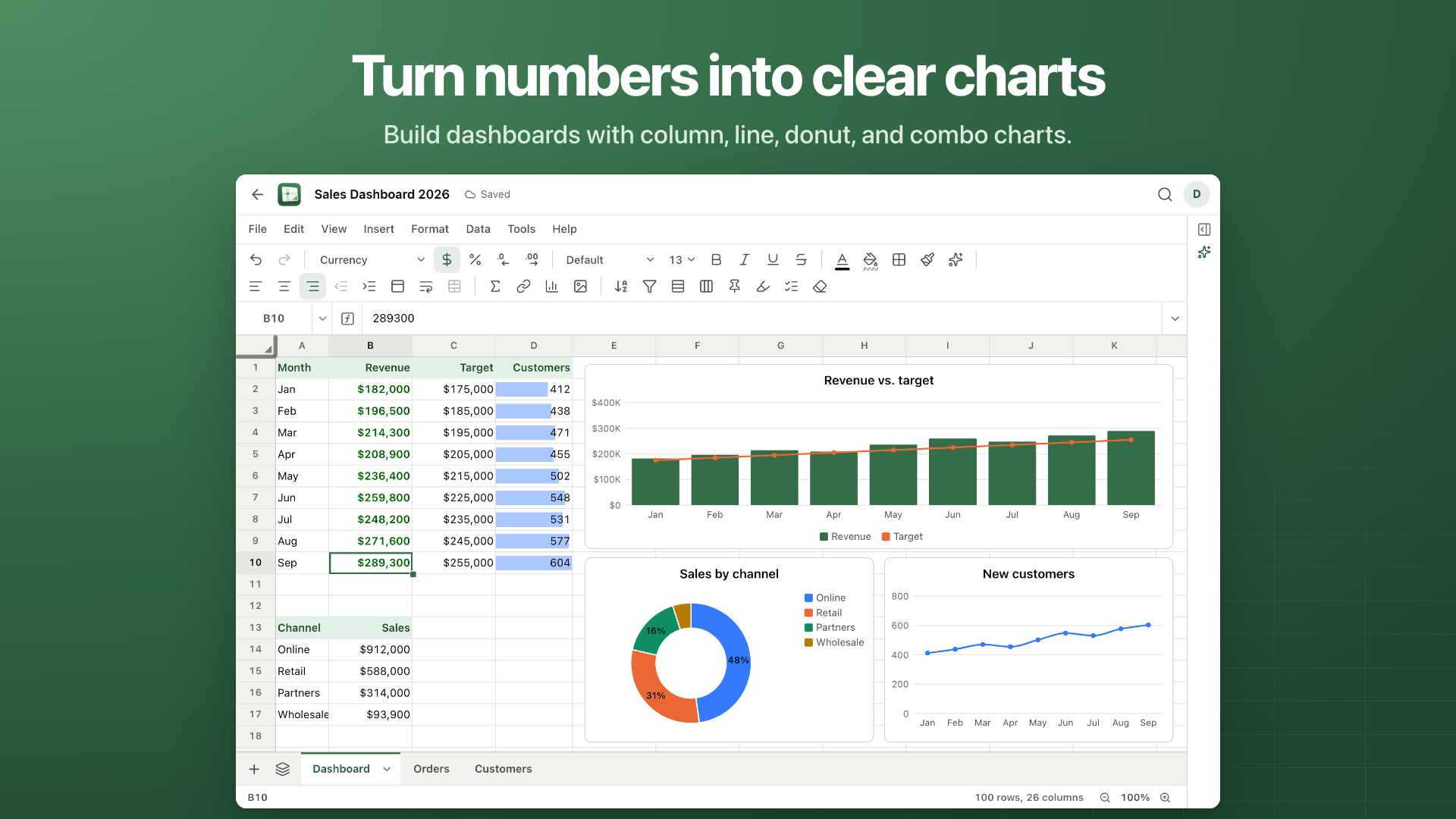This screenshot has width=1456, height=819.
Task: Toggle currency format dollar button
Action: click(x=447, y=259)
